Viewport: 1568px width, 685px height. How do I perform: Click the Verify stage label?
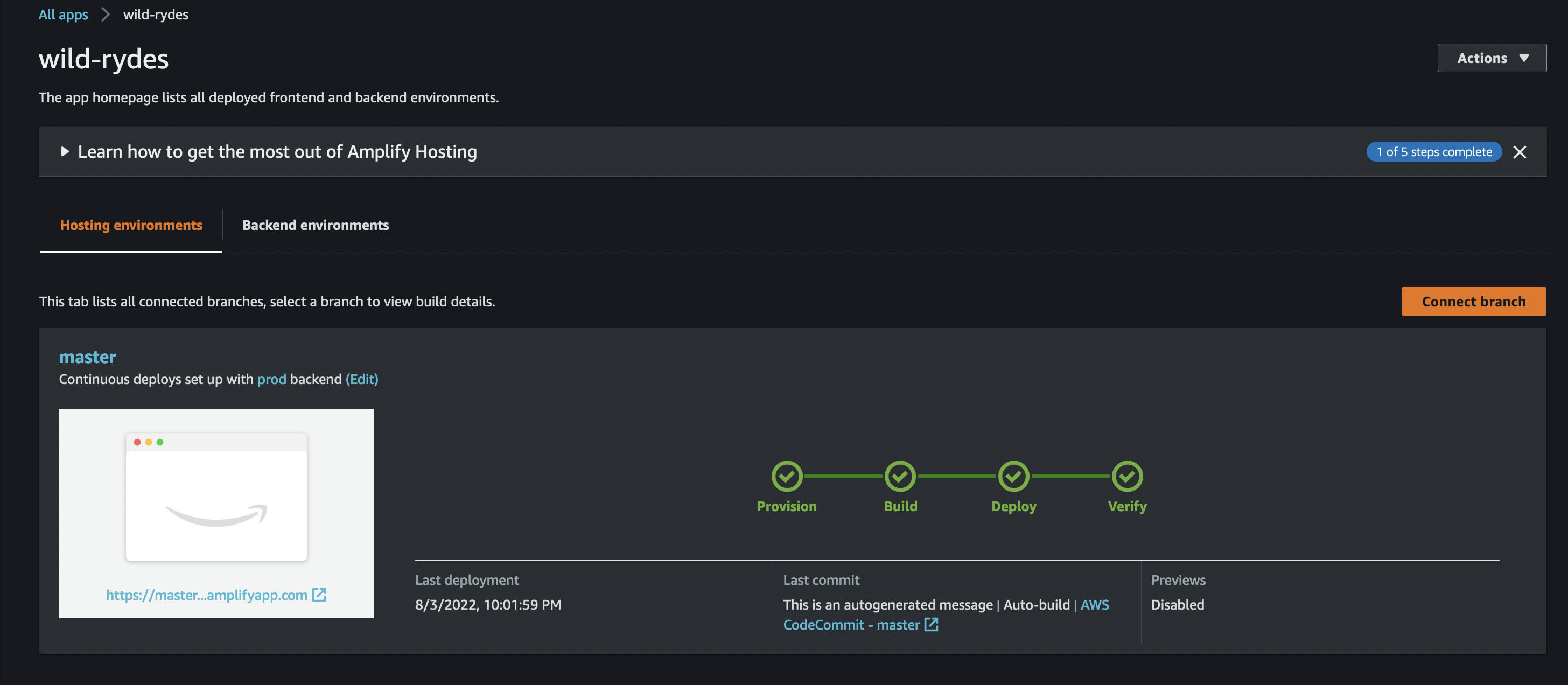(1128, 507)
